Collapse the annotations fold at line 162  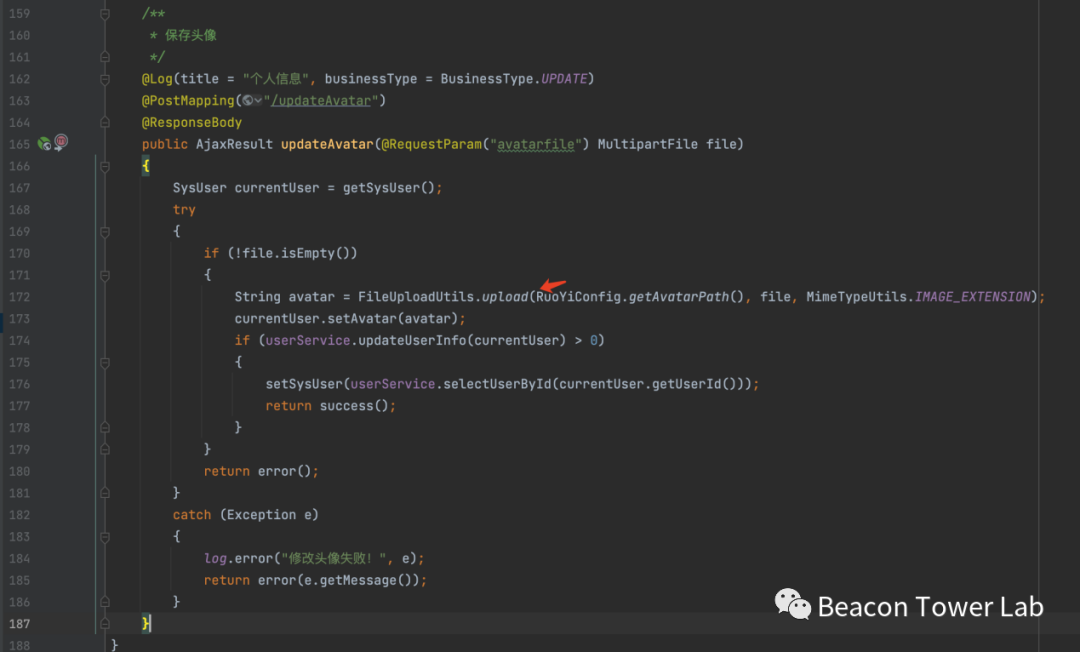tap(105, 79)
